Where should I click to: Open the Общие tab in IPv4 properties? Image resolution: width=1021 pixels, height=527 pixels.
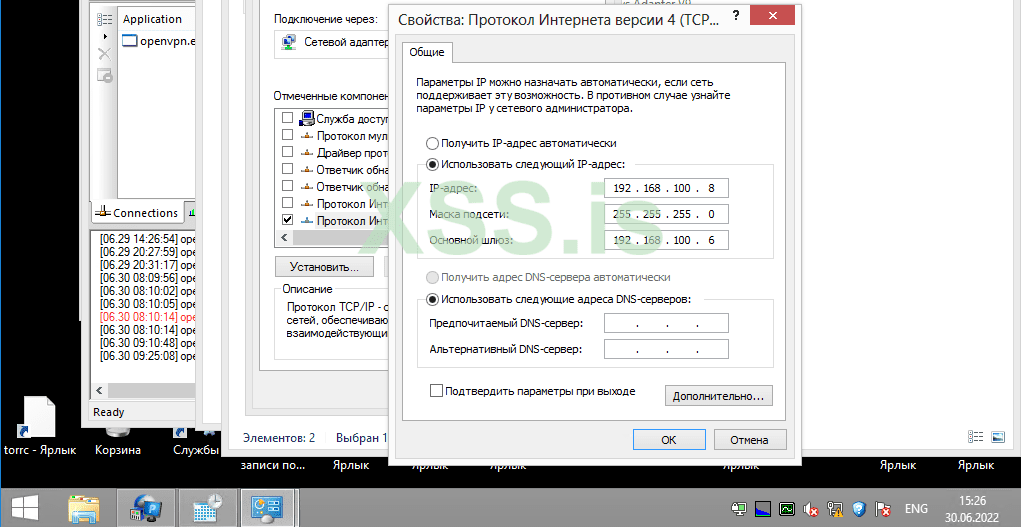(427, 52)
